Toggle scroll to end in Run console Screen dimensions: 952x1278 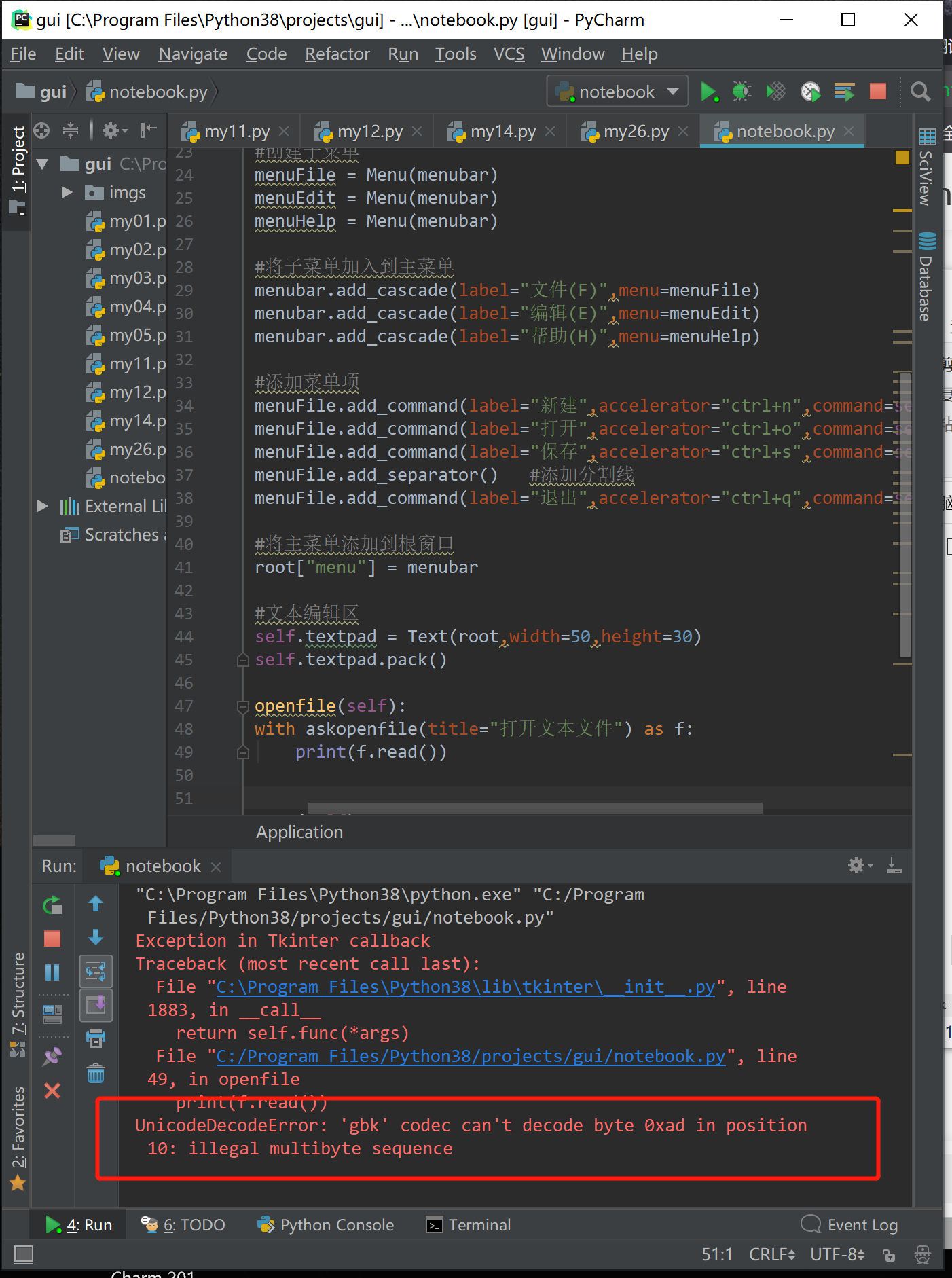(96, 1006)
